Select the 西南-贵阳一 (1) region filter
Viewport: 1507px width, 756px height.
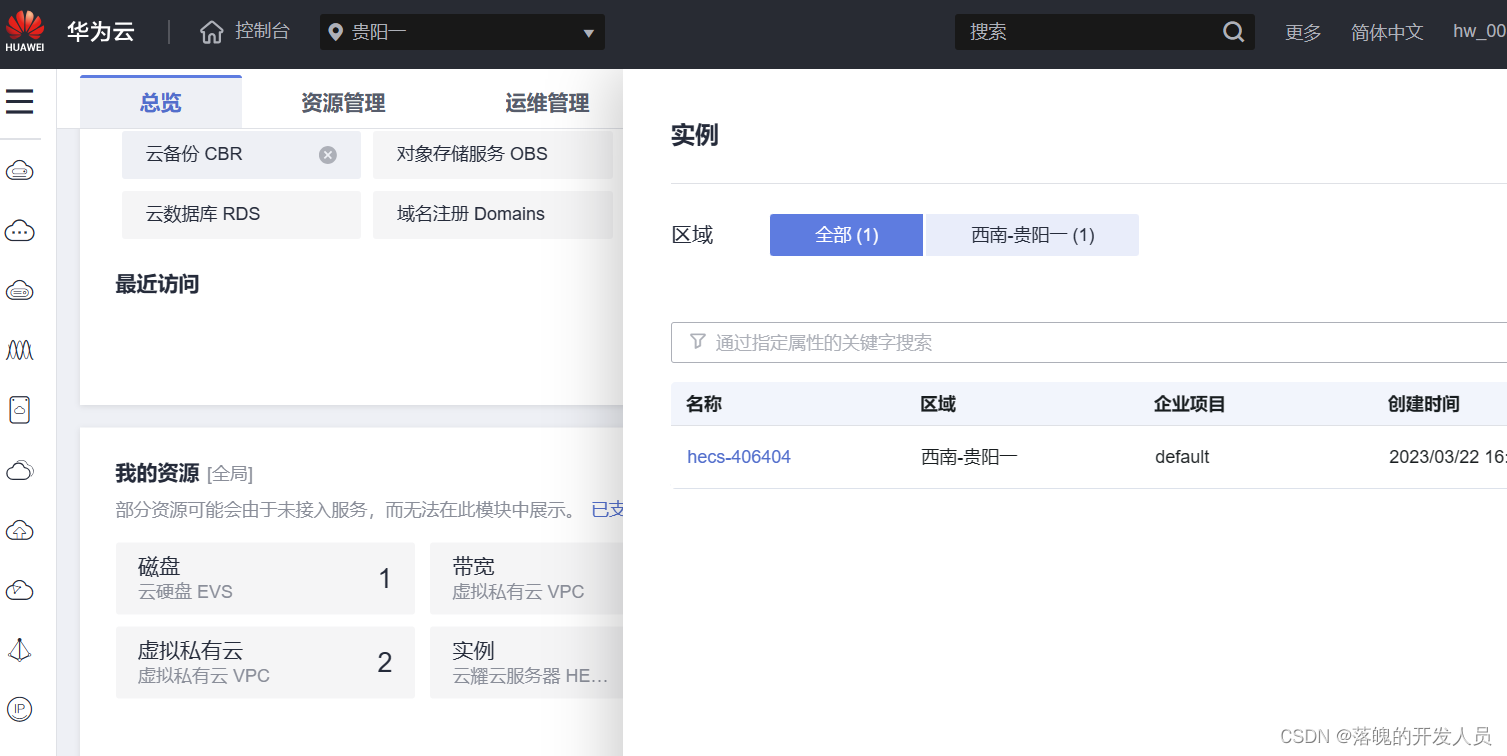click(x=1033, y=235)
